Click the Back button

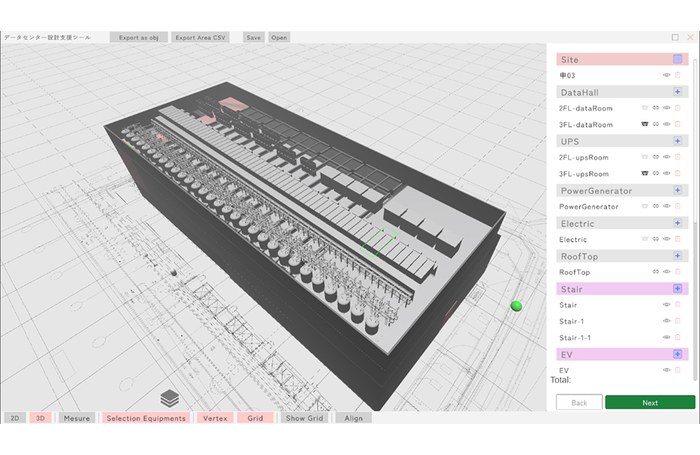click(x=579, y=402)
